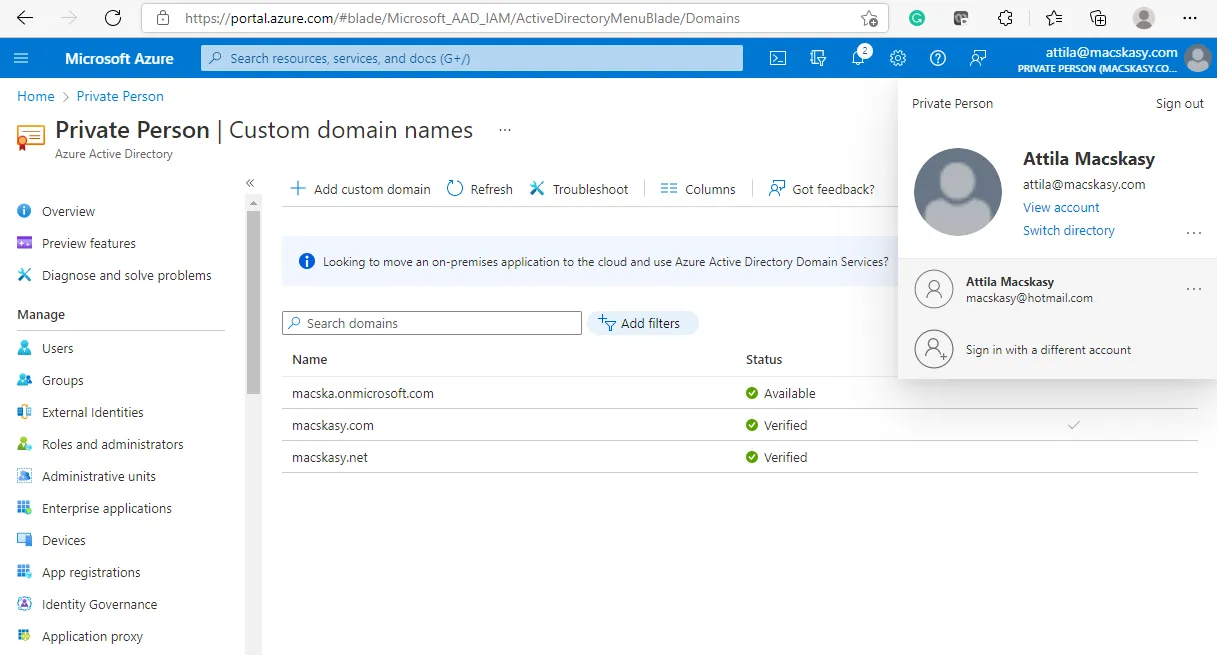Screen dimensions: 1217x655
Task: Click Got feedback? in command bar
Action: pos(821,189)
